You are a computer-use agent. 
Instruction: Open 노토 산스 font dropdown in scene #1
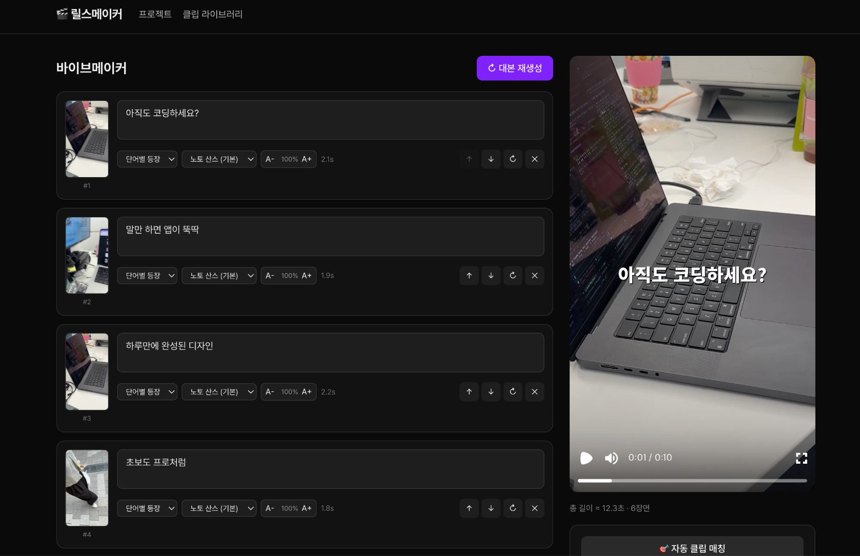coord(219,159)
